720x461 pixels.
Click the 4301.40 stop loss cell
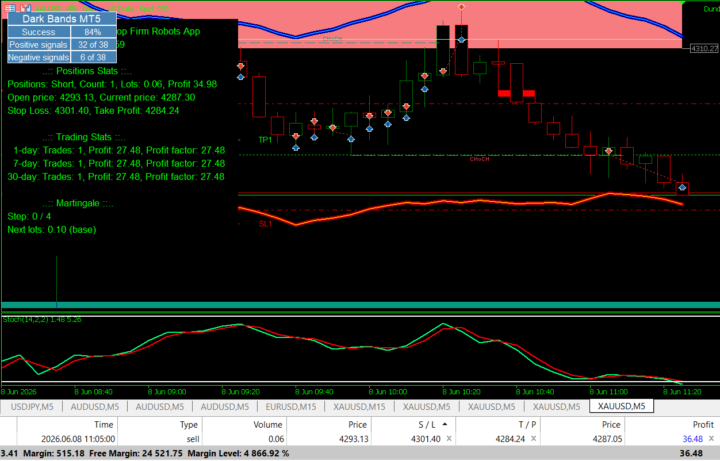(x=426, y=439)
